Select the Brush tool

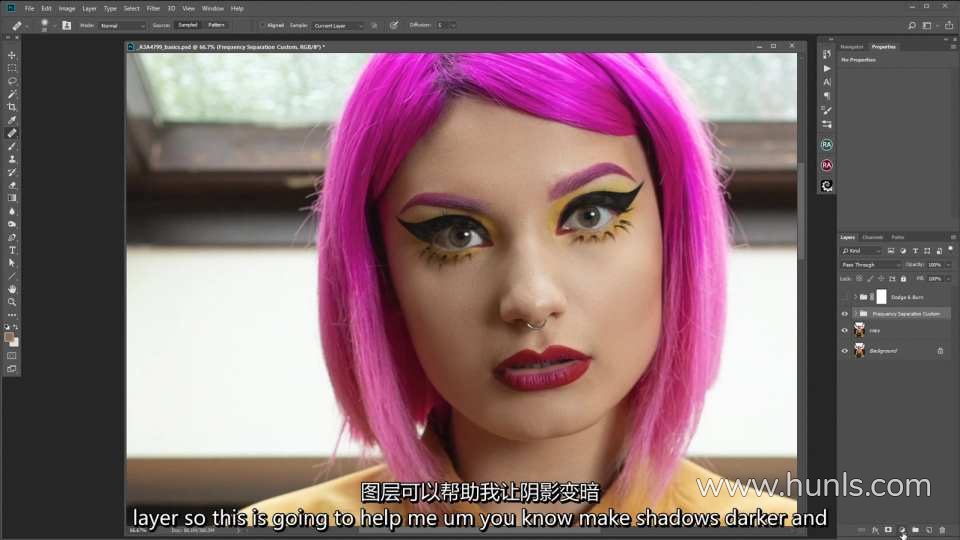[x=12, y=146]
